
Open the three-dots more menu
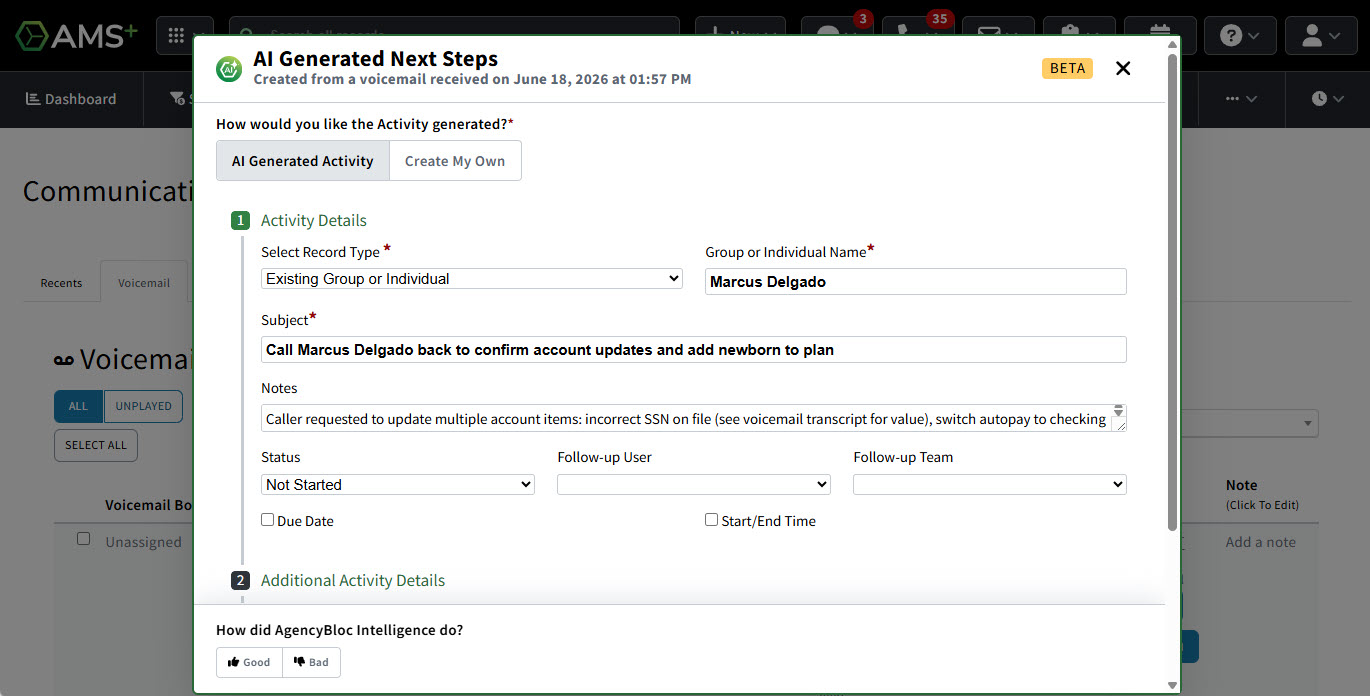click(1240, 99)
